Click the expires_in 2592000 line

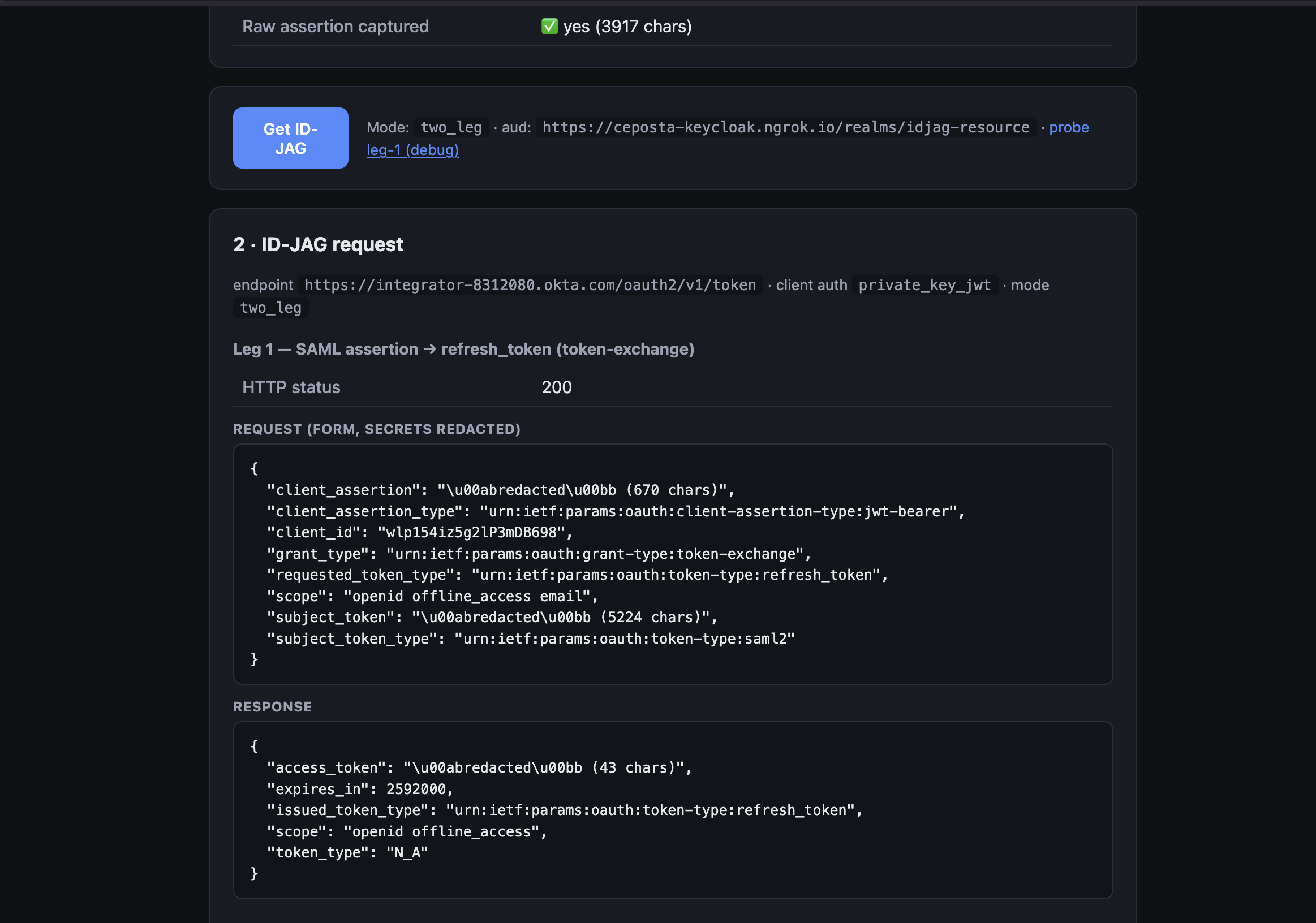[360, 790]
